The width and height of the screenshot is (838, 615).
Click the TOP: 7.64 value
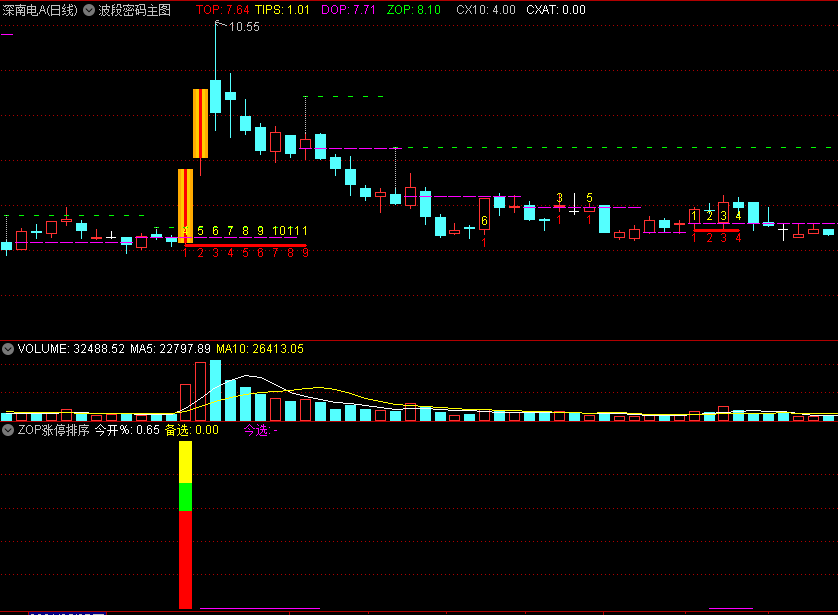(x=222, y=10)
